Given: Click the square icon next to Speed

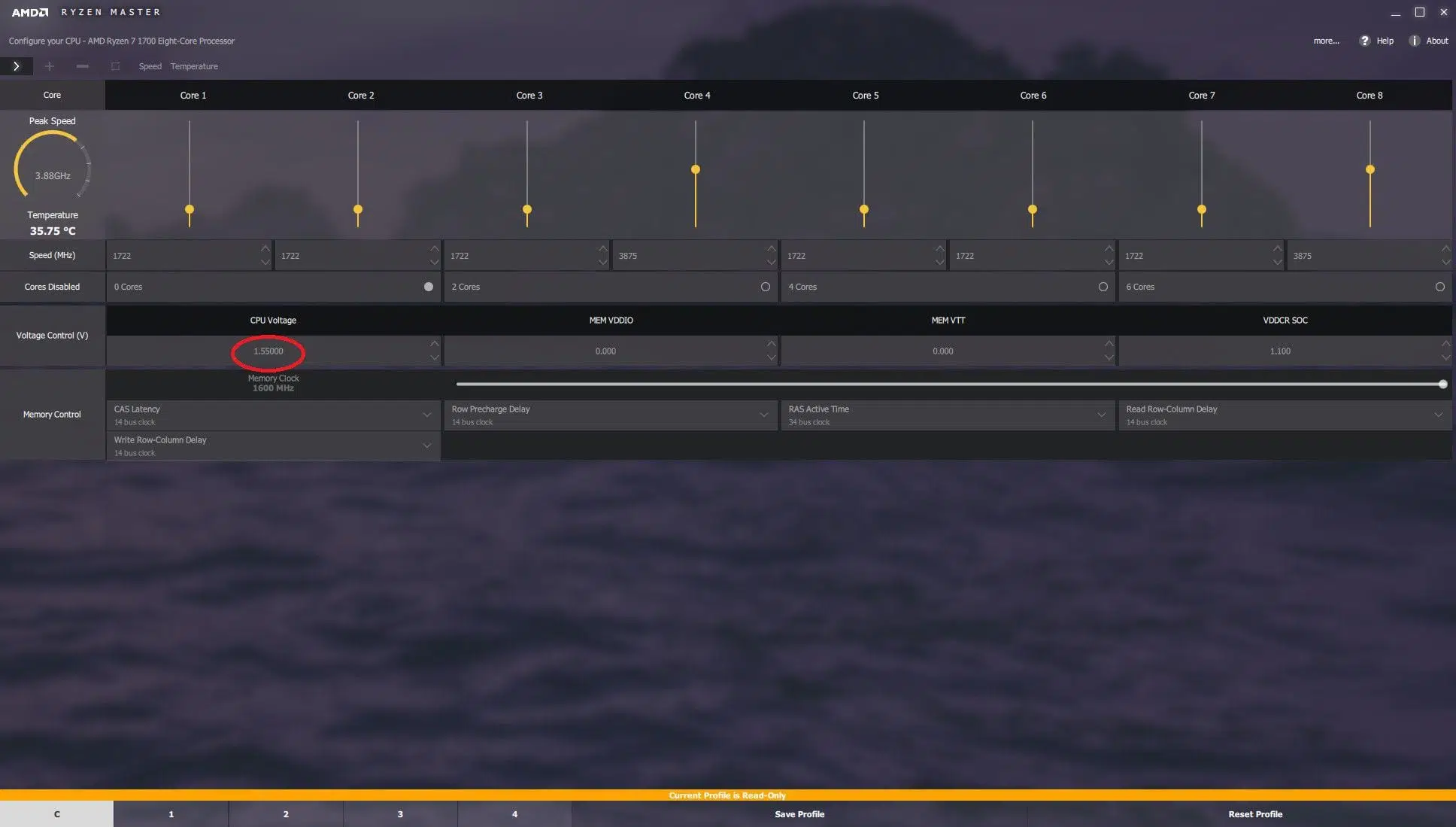Looking at the screenshot, I should pos(115,66).
